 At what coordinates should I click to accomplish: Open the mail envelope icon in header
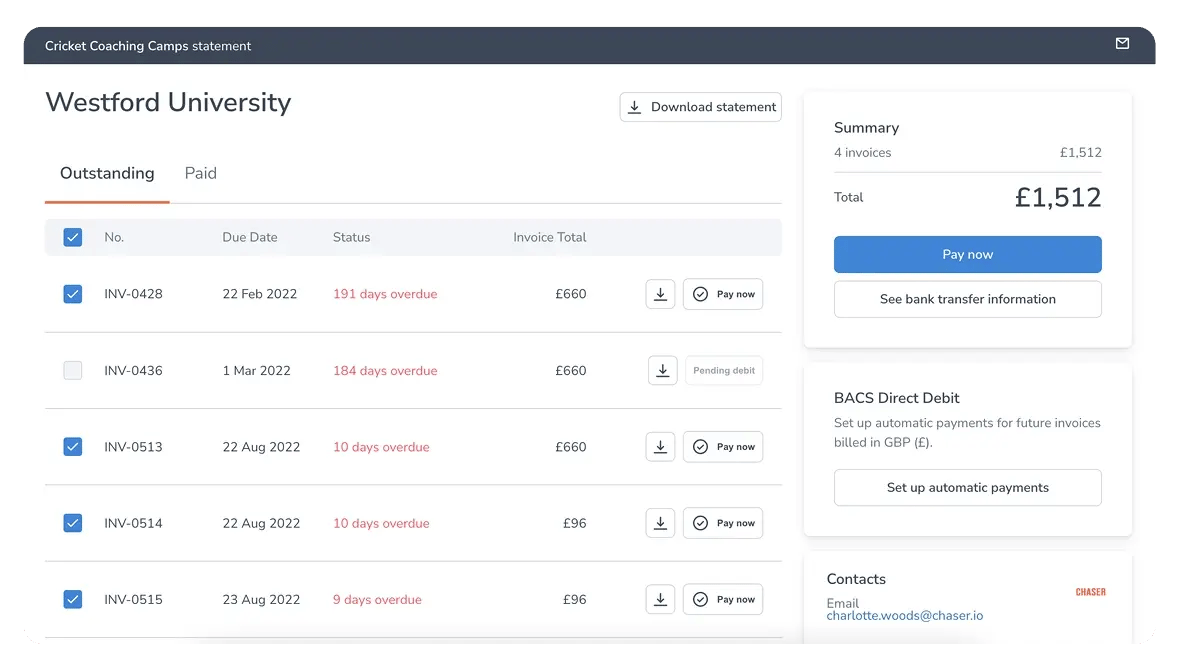[1122, 44]
